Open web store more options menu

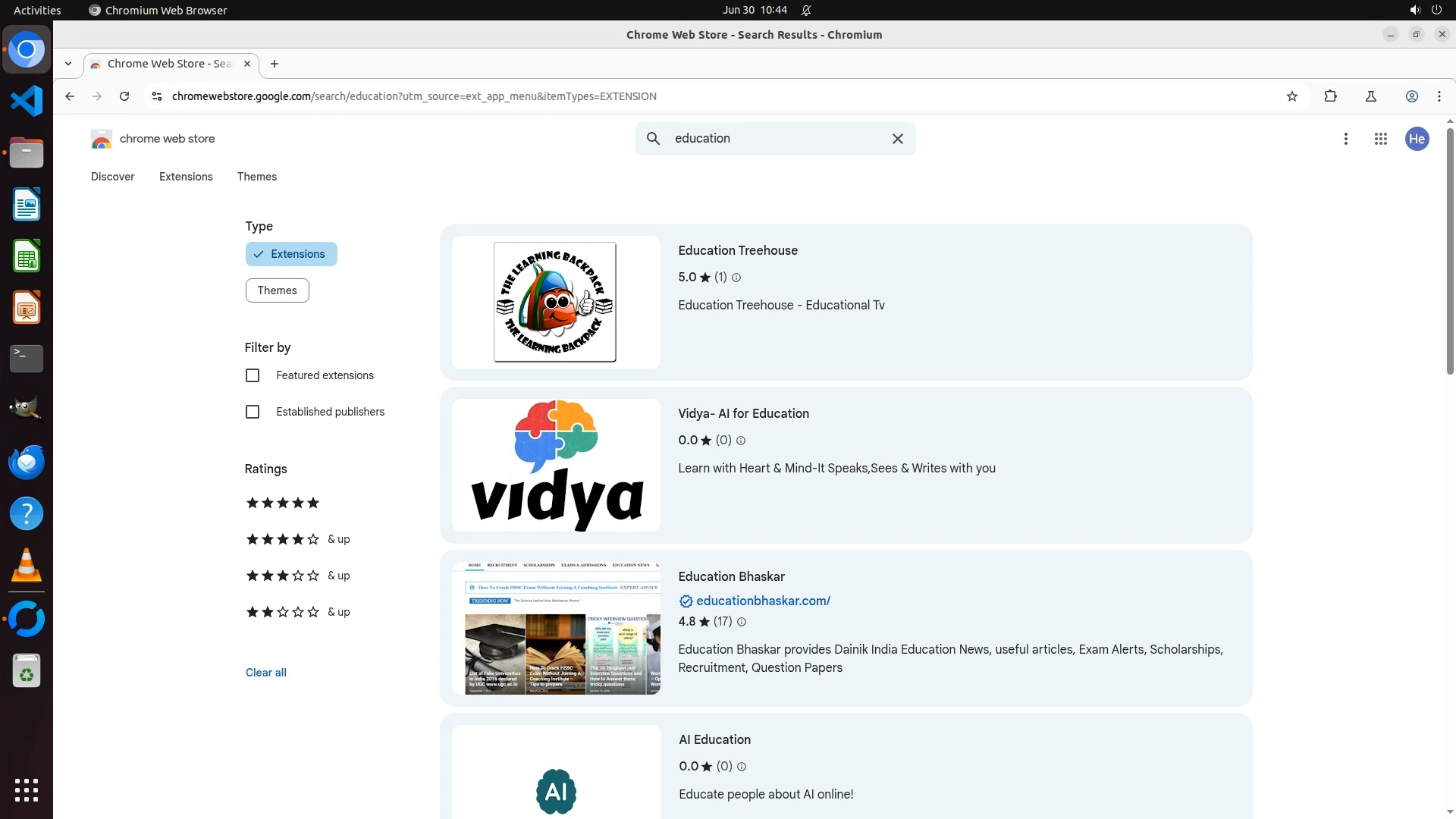click(x=1345, y=139)
